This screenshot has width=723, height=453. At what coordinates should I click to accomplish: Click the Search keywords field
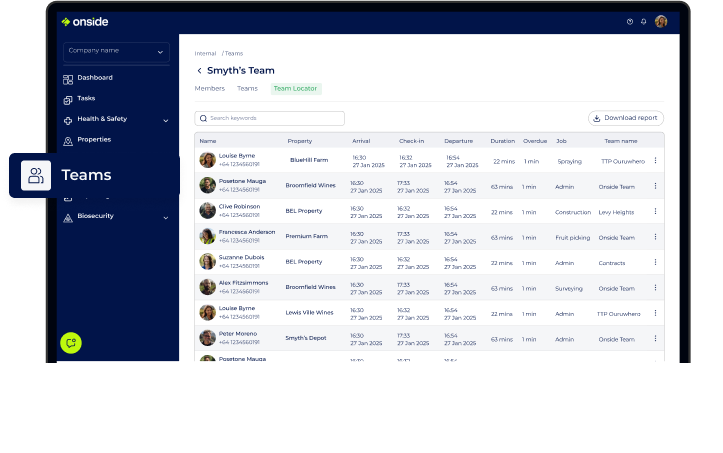pos(269,118)
